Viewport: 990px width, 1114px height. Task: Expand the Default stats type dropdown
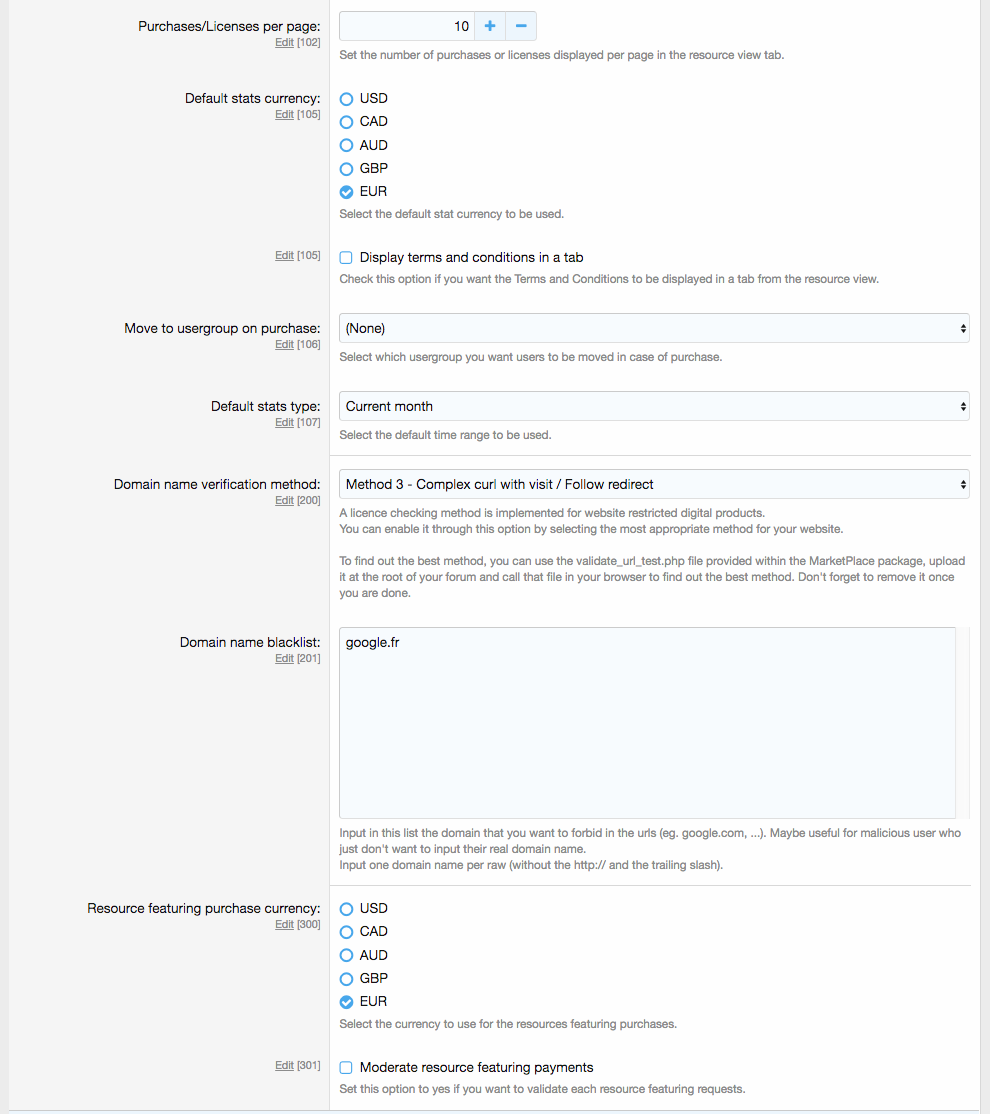tap(654, 406)
